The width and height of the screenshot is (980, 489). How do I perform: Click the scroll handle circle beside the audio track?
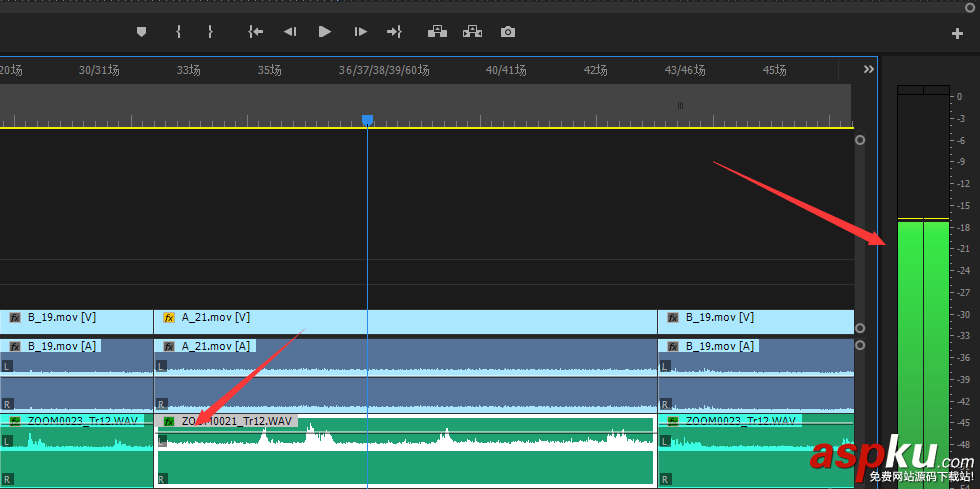pos(860,345)
